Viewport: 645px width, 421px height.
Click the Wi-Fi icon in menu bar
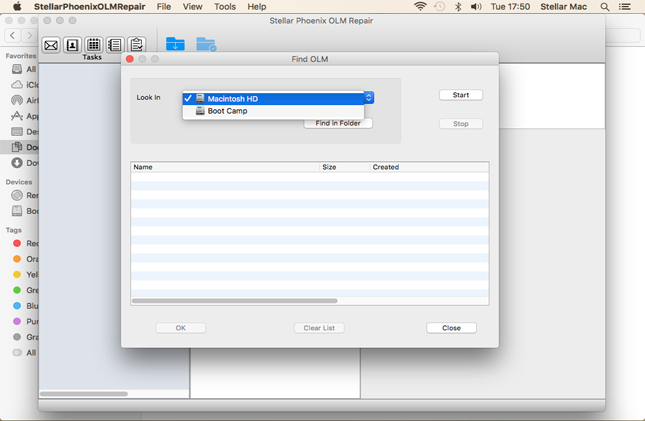pos(420,7)
